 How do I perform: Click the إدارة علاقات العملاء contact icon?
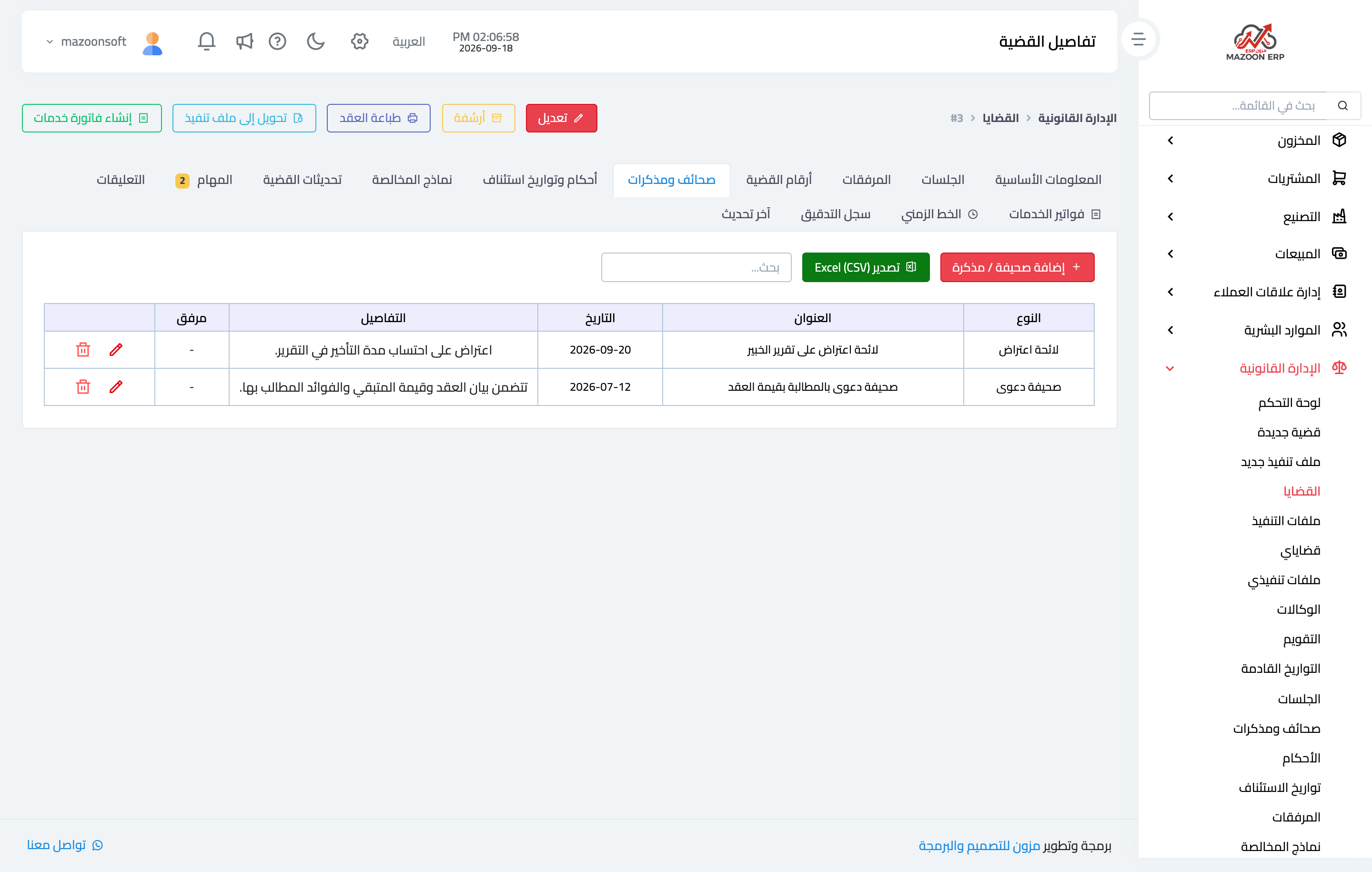pos(1340,291)
